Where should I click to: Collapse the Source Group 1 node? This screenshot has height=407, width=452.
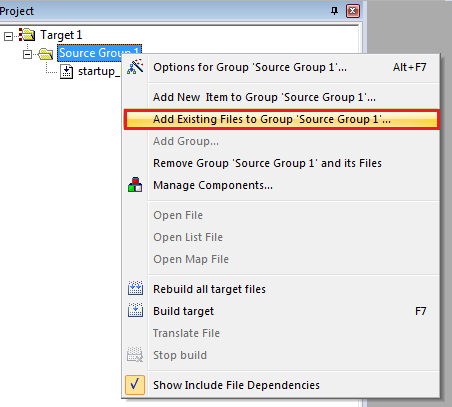[27, 54]
